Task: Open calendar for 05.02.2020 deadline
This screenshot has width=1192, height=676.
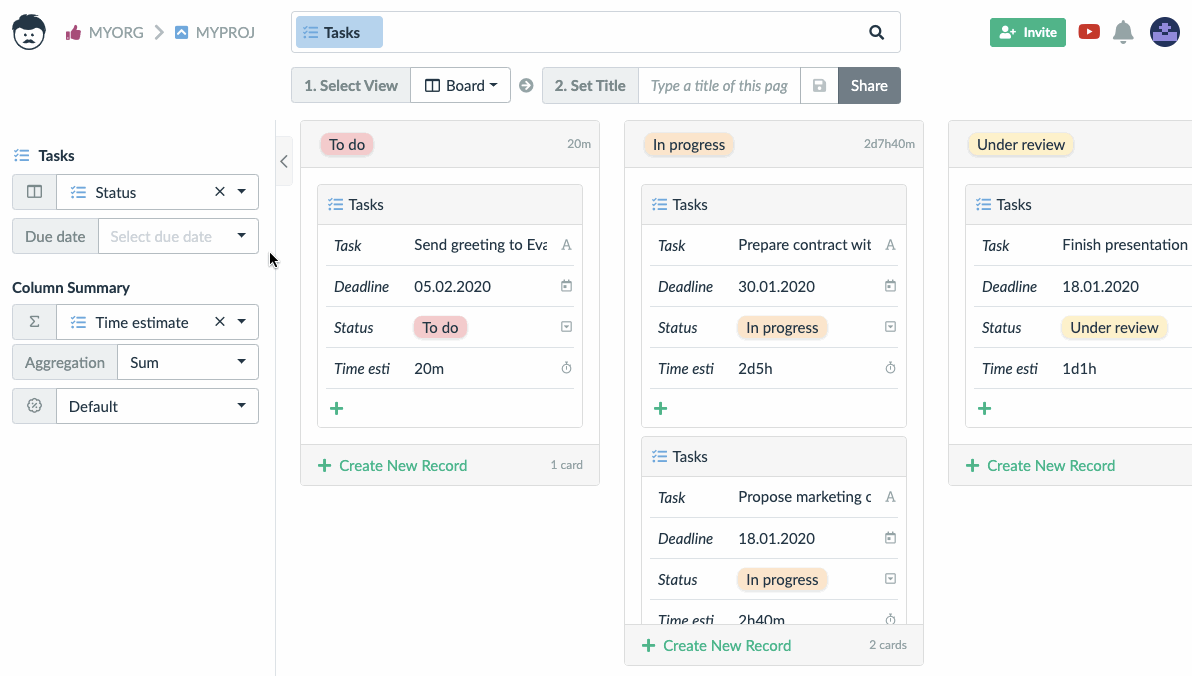Action: click(x=566, y=286)
